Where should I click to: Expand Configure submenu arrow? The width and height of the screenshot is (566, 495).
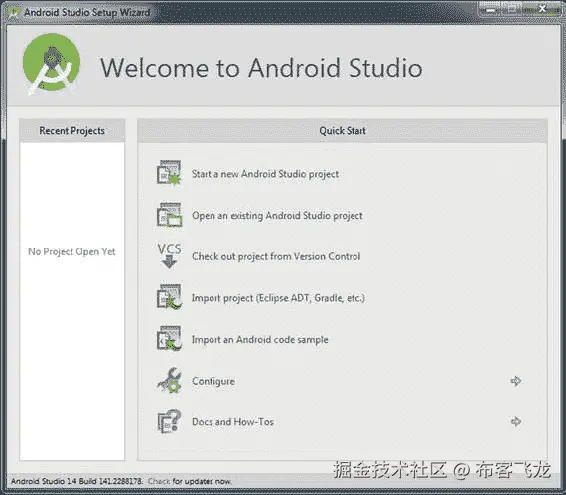[x=516, y=381]
